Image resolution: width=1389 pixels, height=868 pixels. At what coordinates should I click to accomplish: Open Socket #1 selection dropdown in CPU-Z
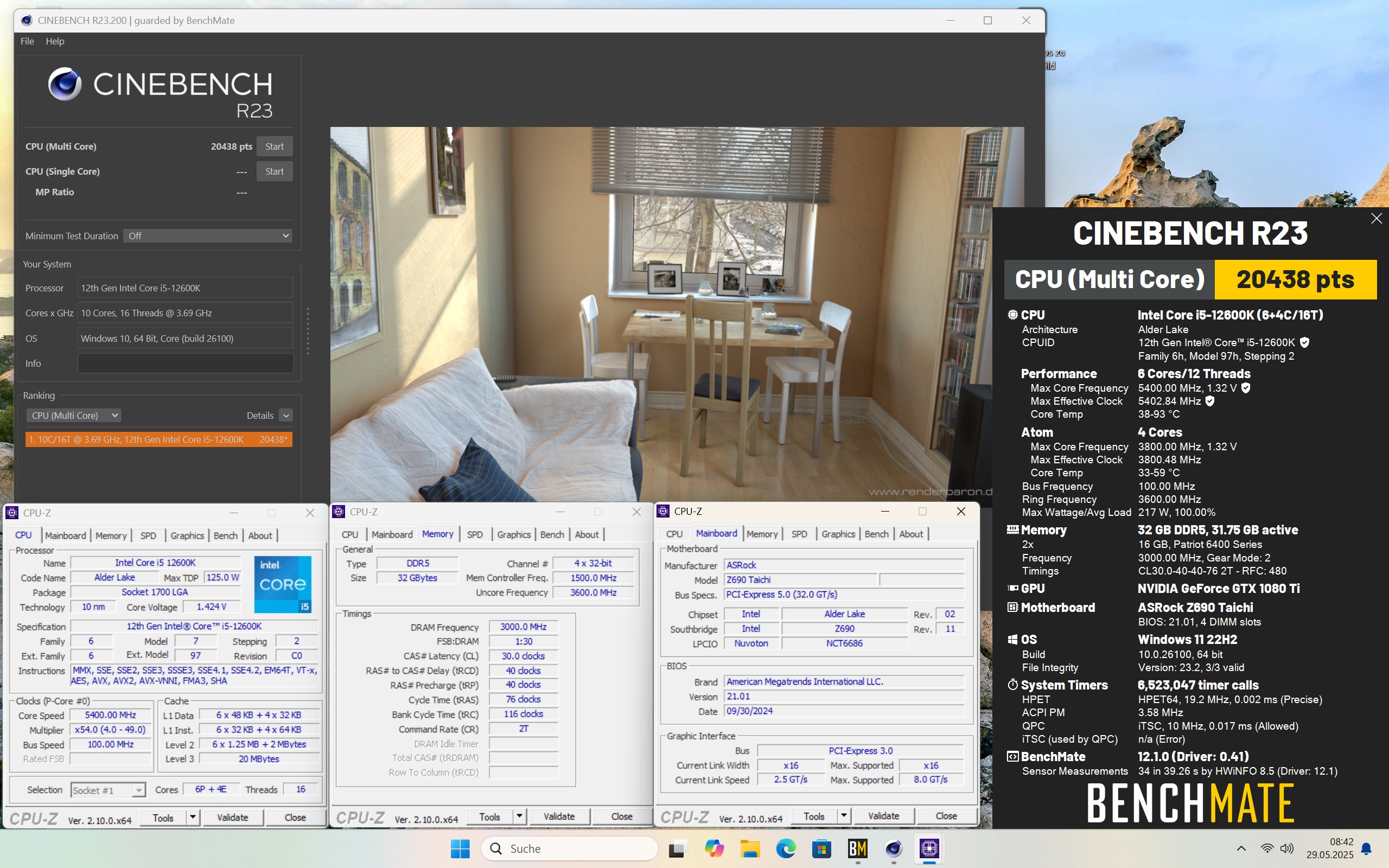point(108,790)
